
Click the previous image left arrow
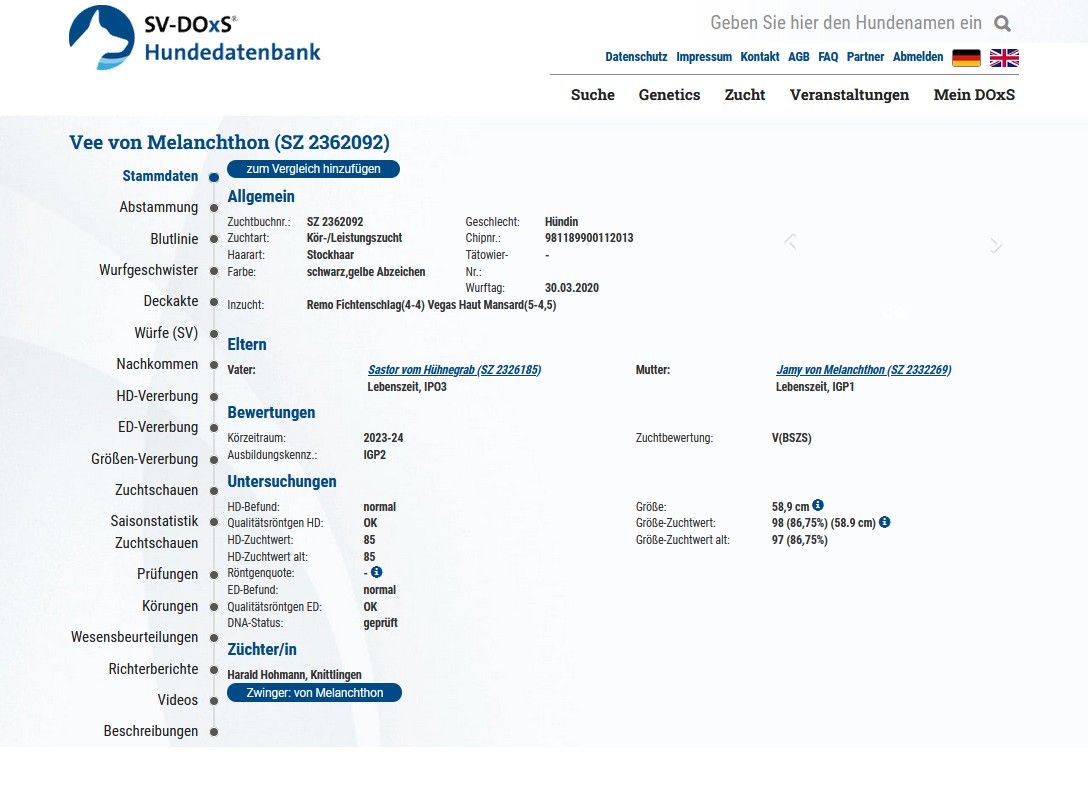(x=790, y=242)
